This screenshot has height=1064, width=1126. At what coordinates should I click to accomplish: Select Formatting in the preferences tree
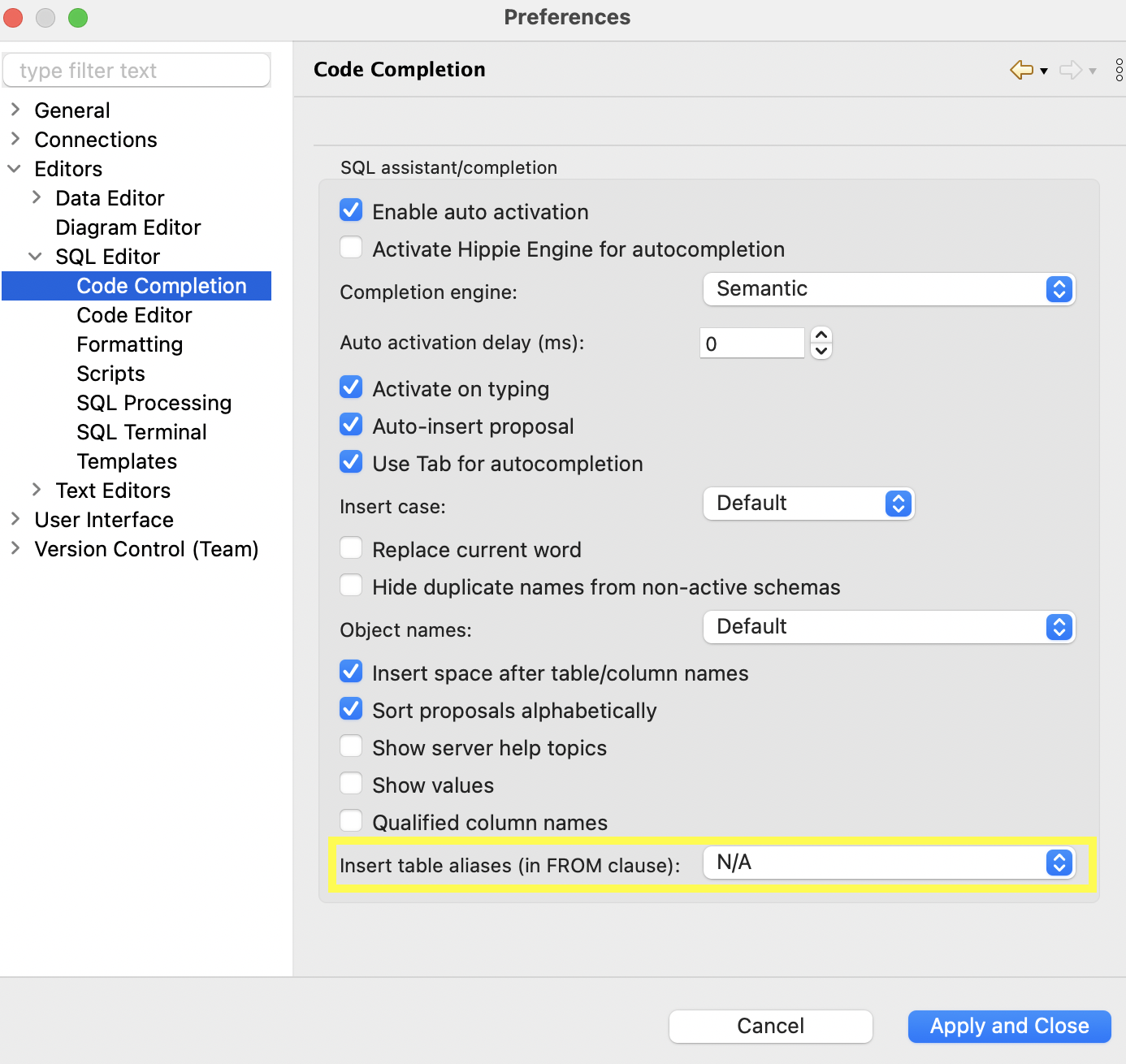[130, 344]
